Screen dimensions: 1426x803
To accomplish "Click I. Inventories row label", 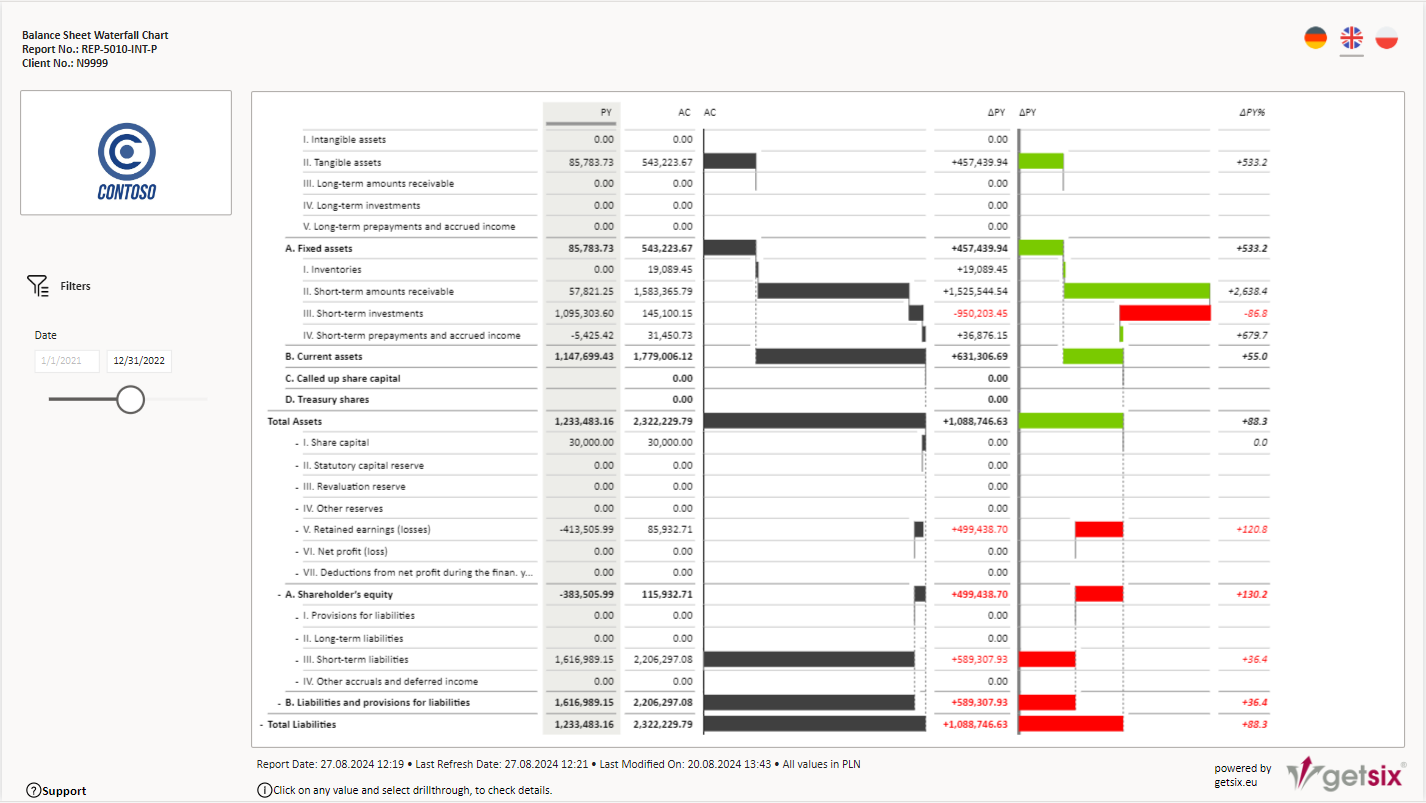I will (332, 269).
